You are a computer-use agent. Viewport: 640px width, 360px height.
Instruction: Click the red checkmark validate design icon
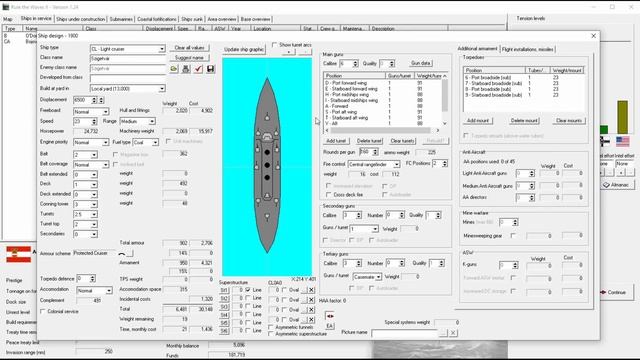pyautogui.click(x=198, y=69)
